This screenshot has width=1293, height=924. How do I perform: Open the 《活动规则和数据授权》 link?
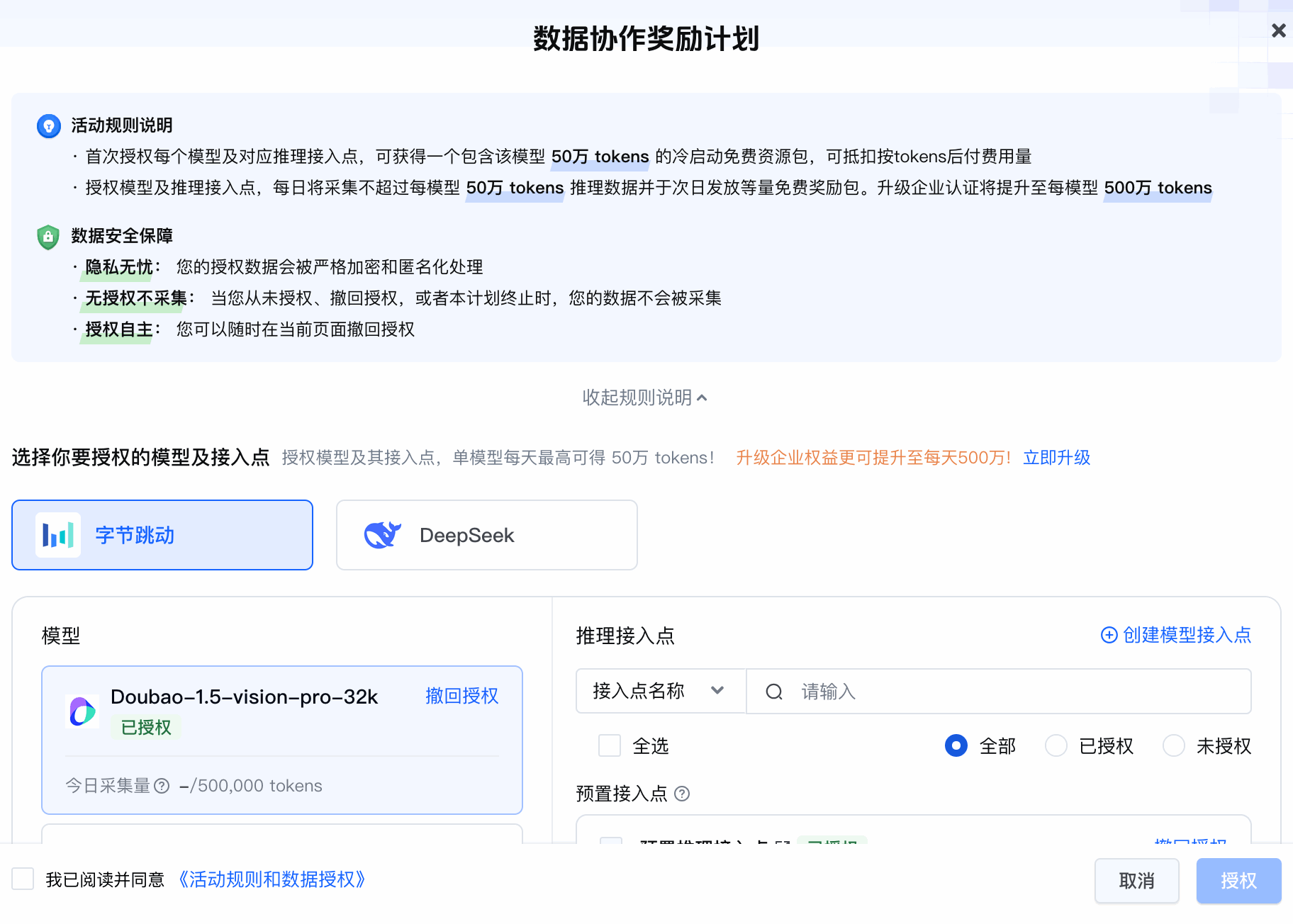coord(272,879)
